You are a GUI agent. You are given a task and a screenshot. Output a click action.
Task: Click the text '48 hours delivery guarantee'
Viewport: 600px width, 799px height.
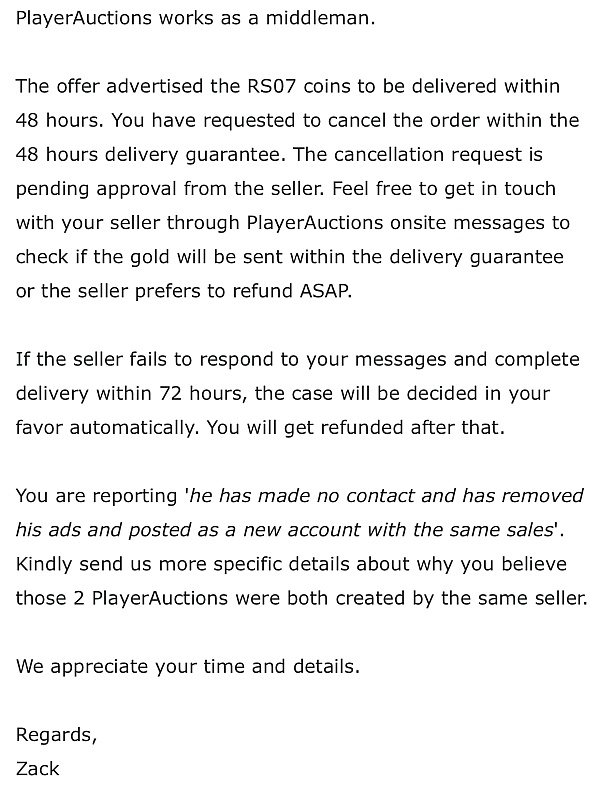(x=149, y=155)
